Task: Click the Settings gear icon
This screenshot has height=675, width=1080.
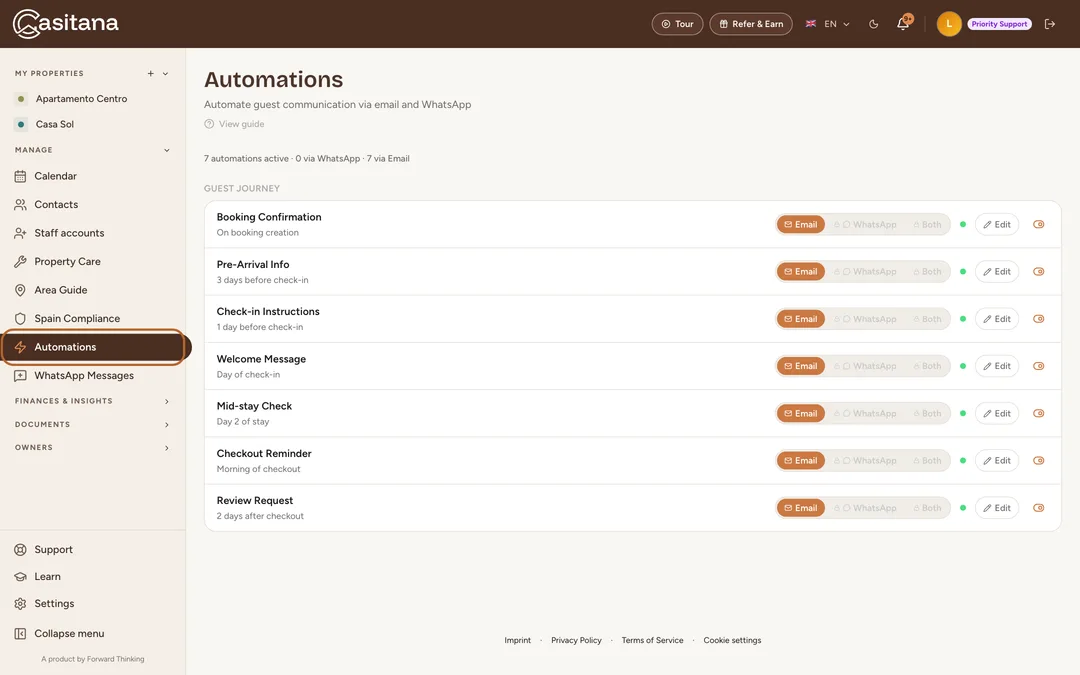Action: (x=20, y=603)
